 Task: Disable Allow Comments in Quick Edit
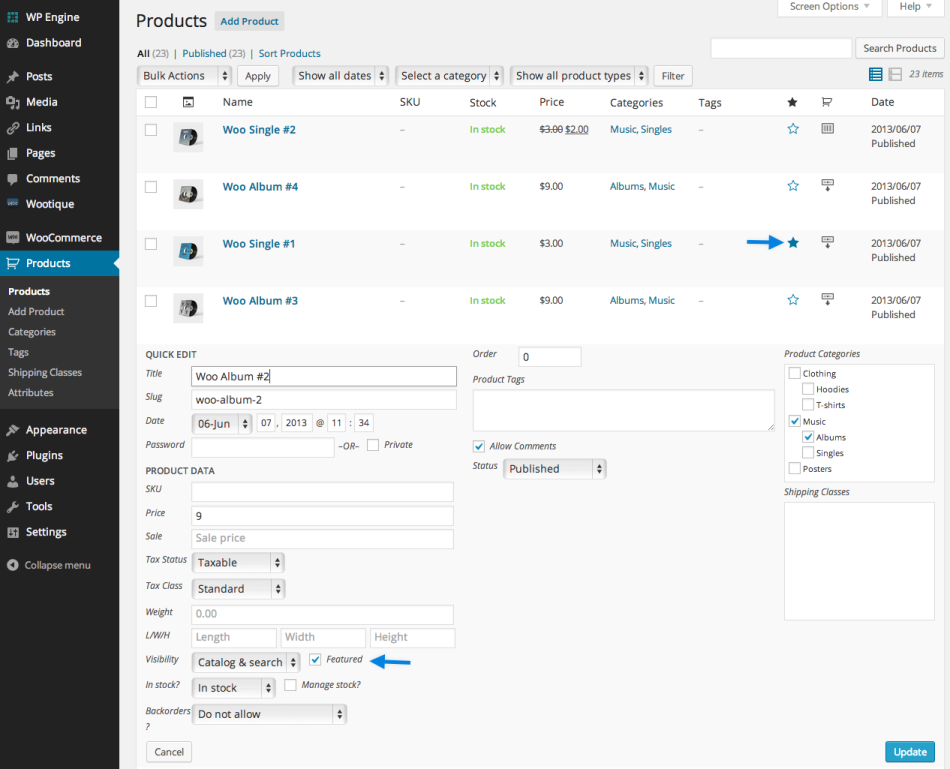[x=478, y=446]
